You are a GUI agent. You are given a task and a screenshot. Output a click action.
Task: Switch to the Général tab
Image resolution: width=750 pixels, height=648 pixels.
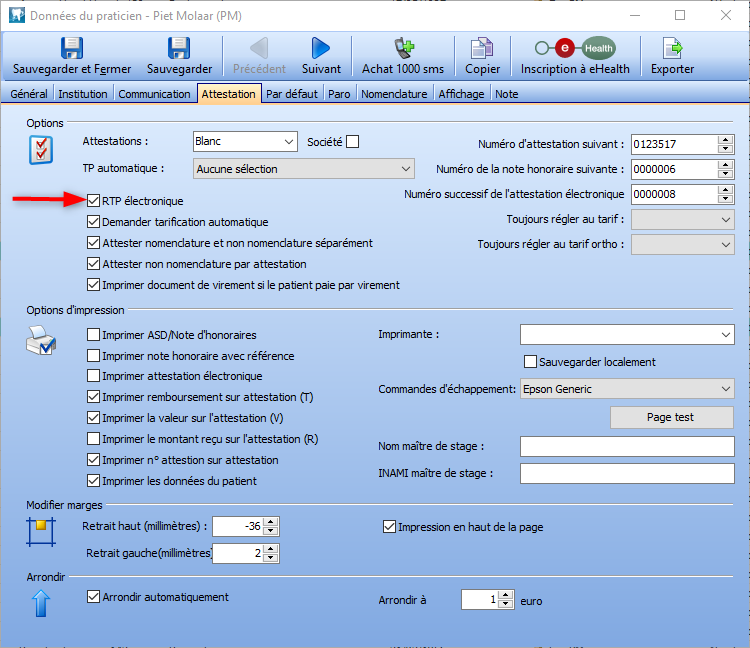click(29, 94)
